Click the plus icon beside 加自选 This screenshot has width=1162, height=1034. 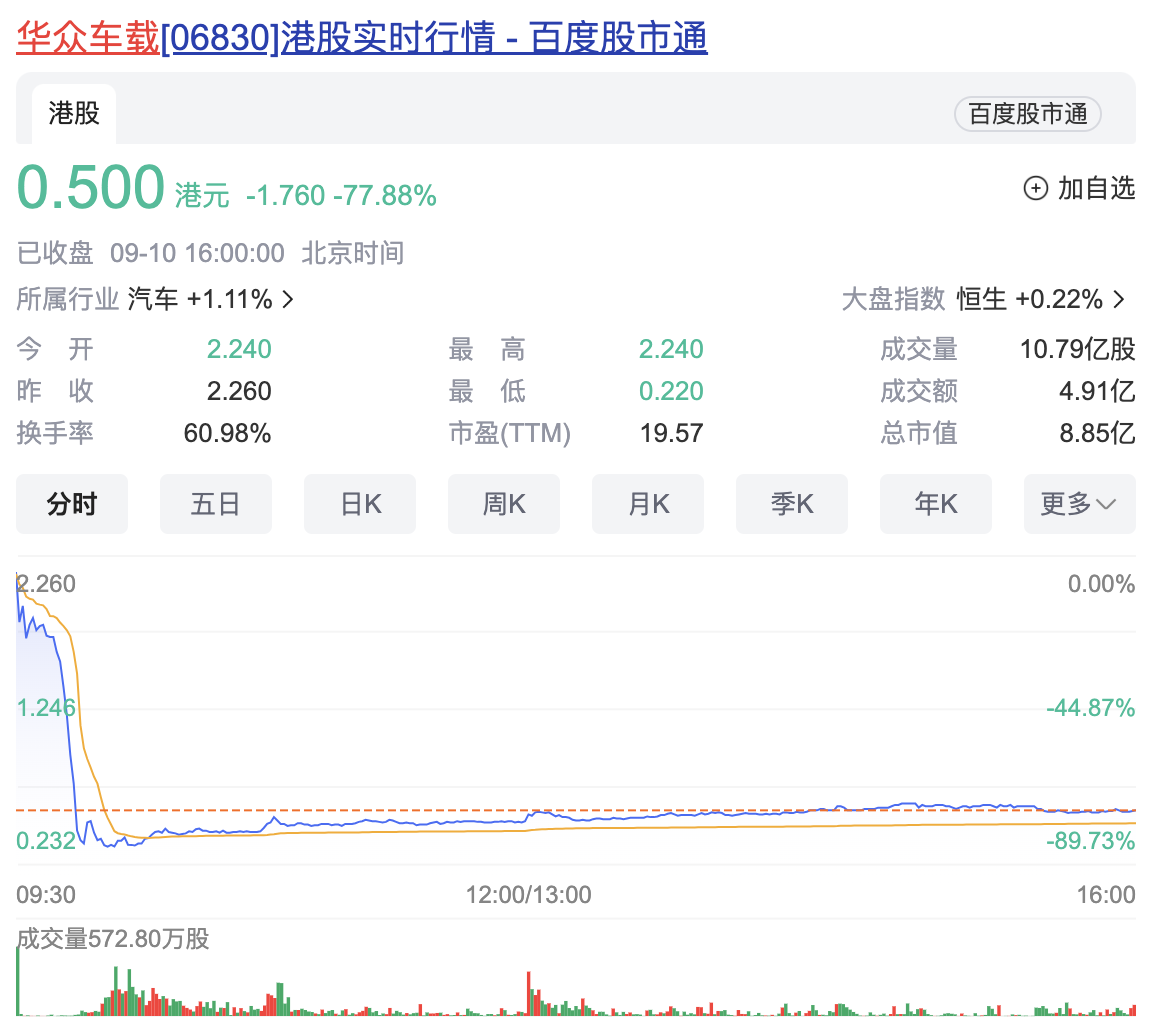(x=1035, y=188)
